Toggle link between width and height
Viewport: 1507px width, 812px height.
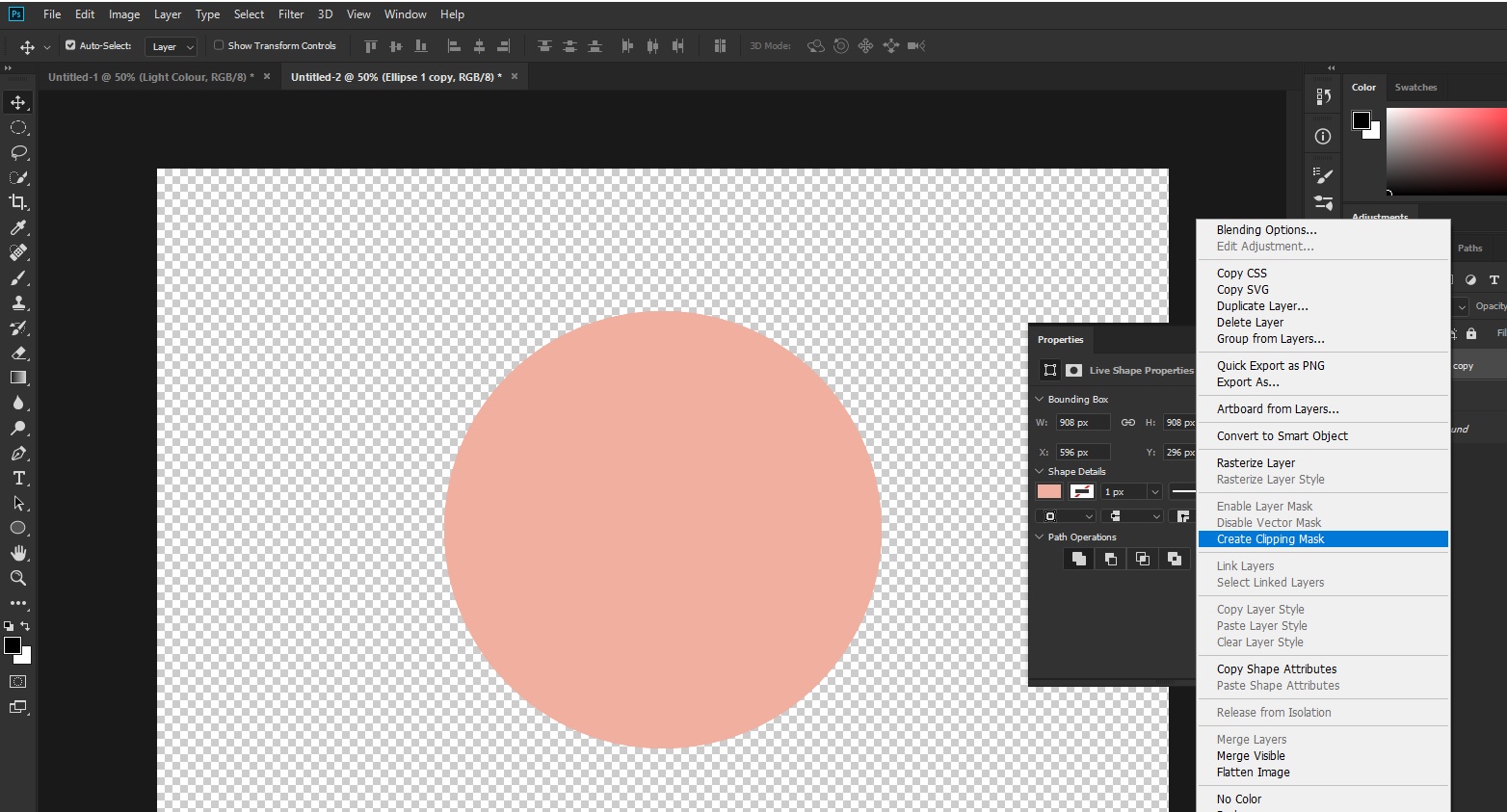[1127, 423]
